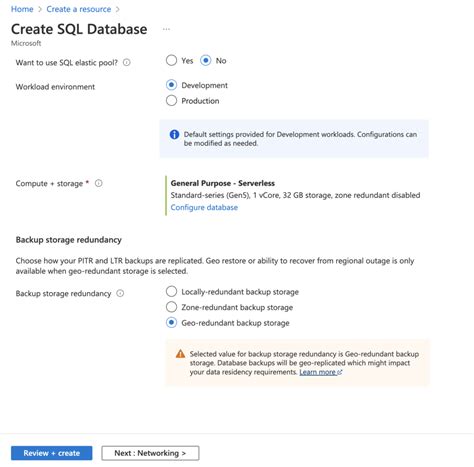Select Yes for SQL elastic pool
The width and height of the screenshot is (474, 467).
pyautogui.click(x=171, y=60)
